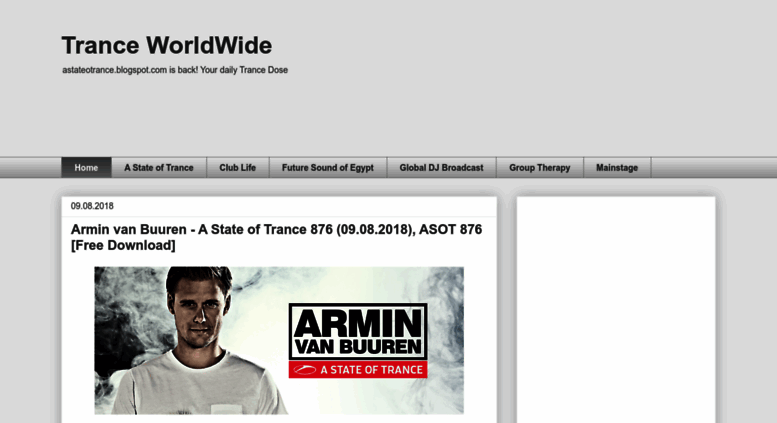
Task: Select the Future Sound of Egypt tab
Action: 328,167
